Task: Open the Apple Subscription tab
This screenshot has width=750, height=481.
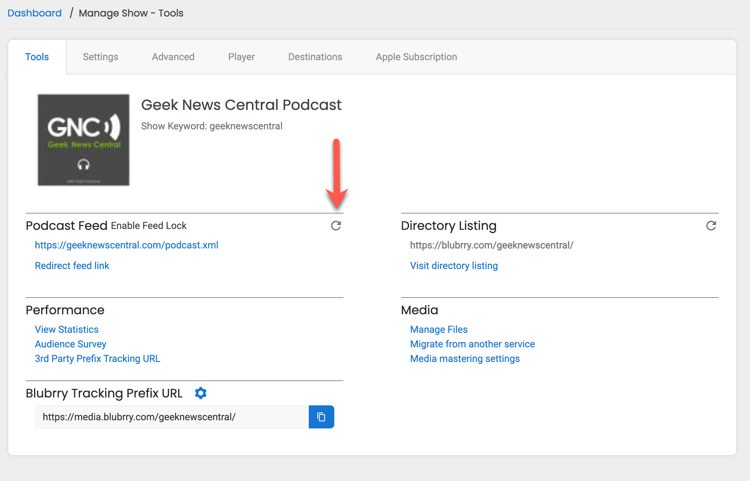Action: click(416, 57)
